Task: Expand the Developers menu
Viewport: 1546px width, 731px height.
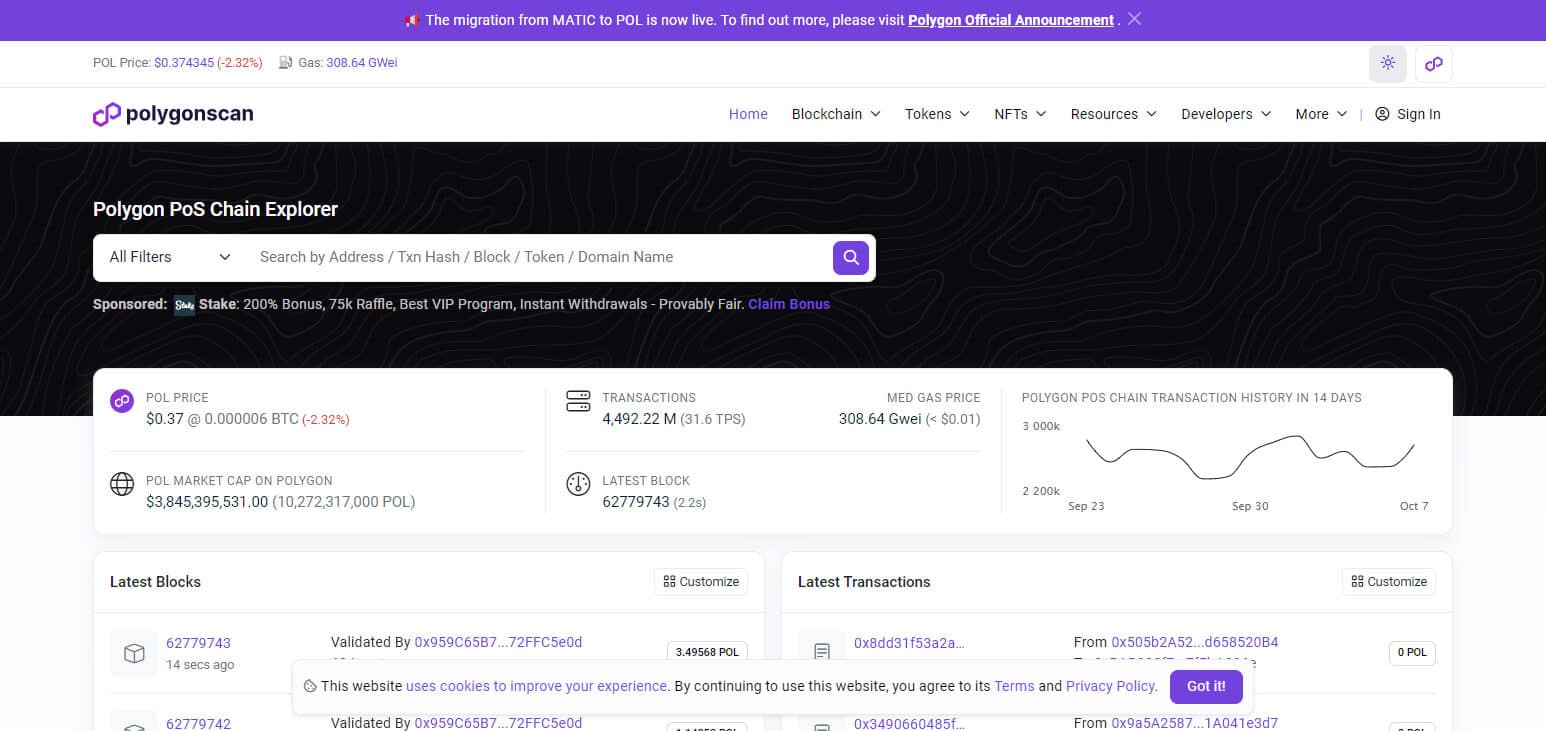Action: (x=1226, y=114)
